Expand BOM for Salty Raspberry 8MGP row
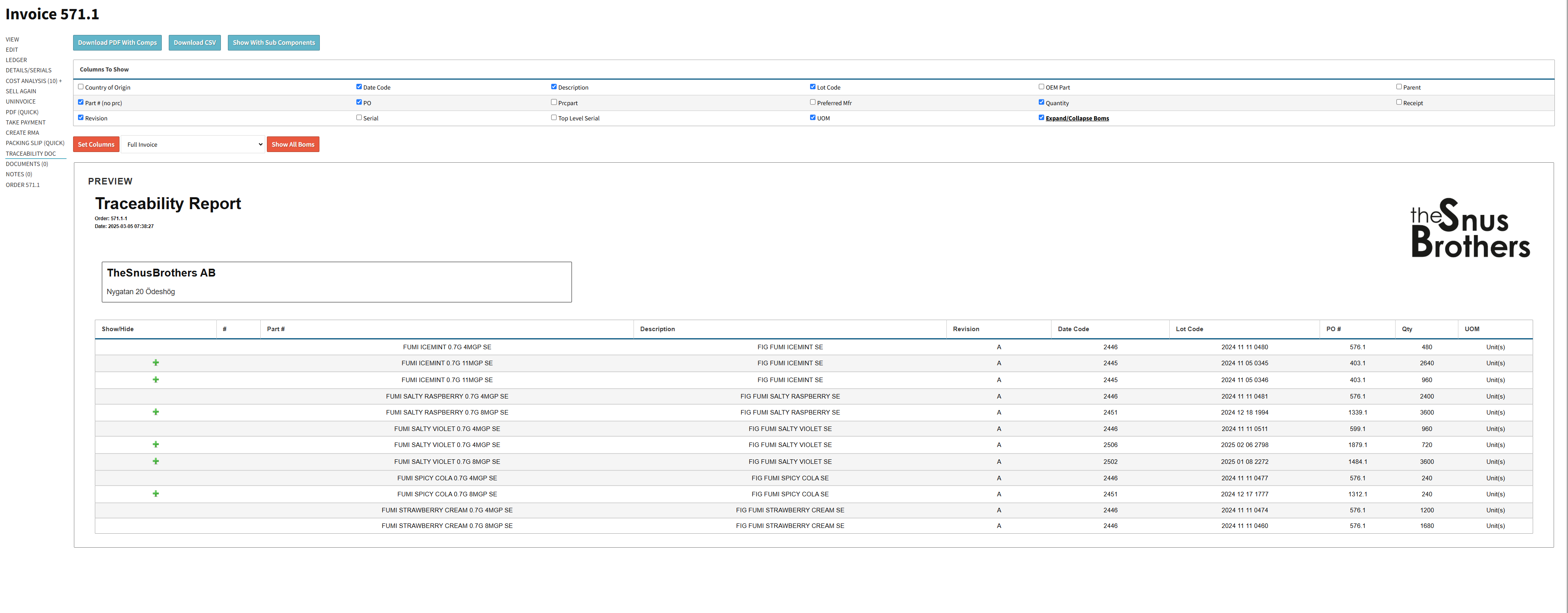Image resolution: width=1568 pixels, height=613 pixels. tap(156, 412)
